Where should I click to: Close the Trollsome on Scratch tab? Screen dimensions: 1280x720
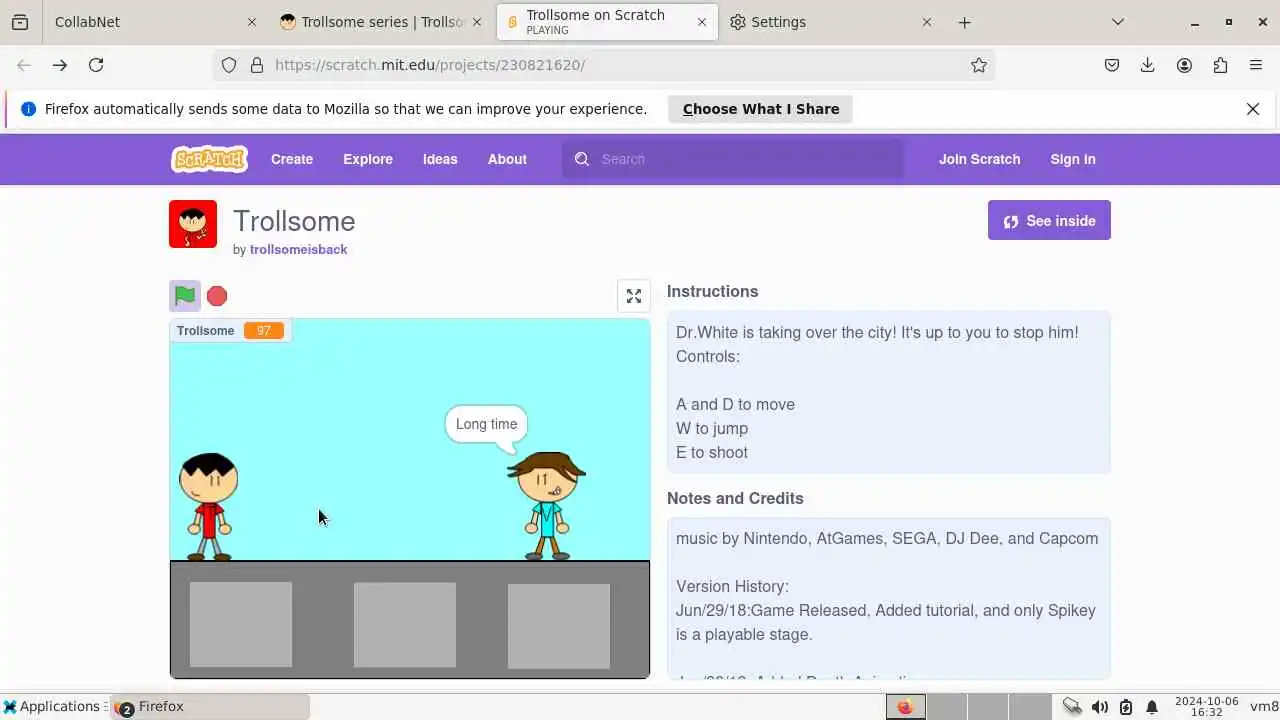(x=702, y=22)
